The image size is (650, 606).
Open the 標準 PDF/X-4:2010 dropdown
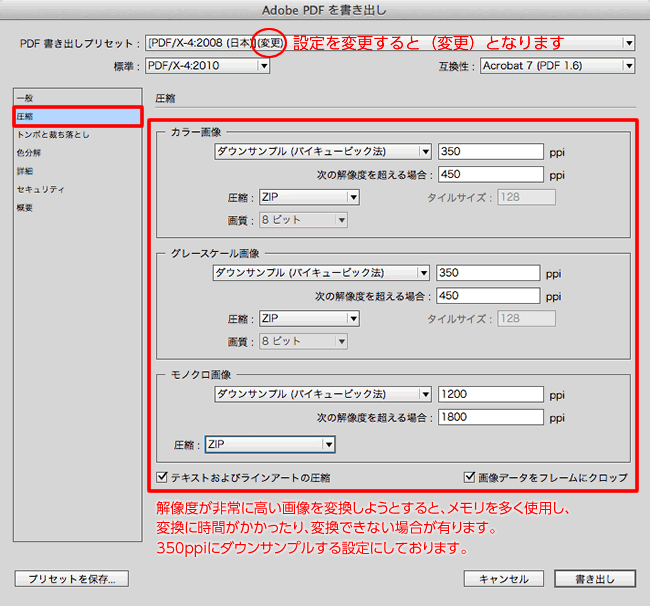click(x=207, y=65)
